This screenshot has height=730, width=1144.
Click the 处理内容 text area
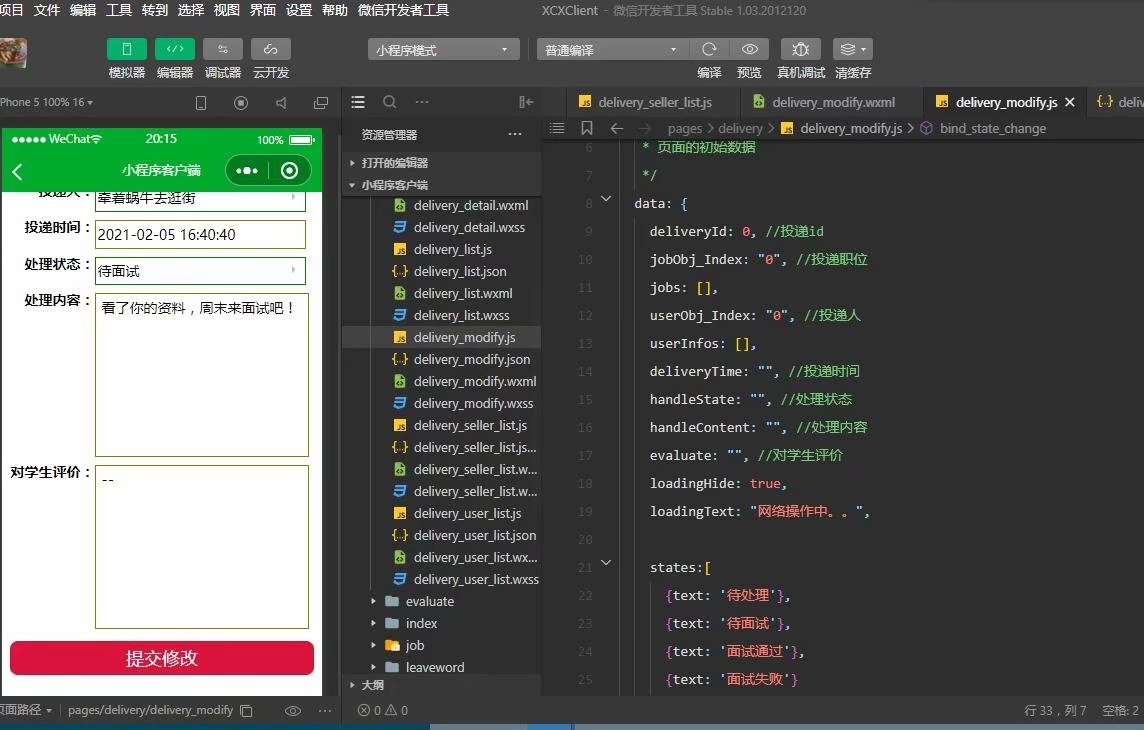click(x=201, y=375)
